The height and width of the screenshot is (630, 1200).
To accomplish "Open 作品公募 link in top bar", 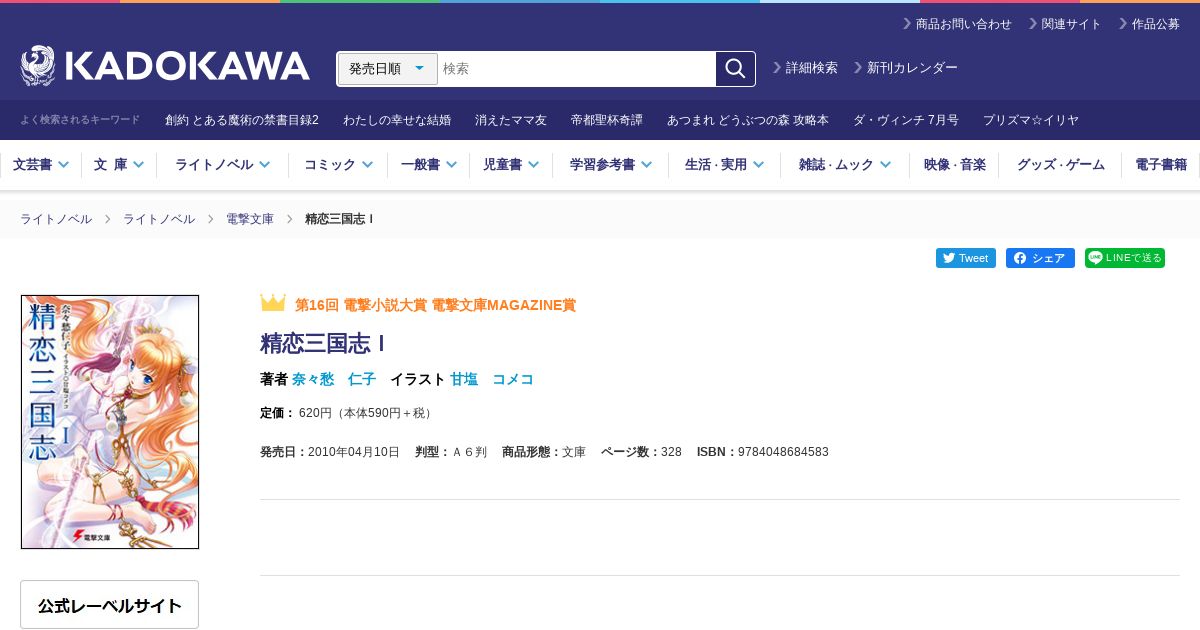I will [1149, 24].
